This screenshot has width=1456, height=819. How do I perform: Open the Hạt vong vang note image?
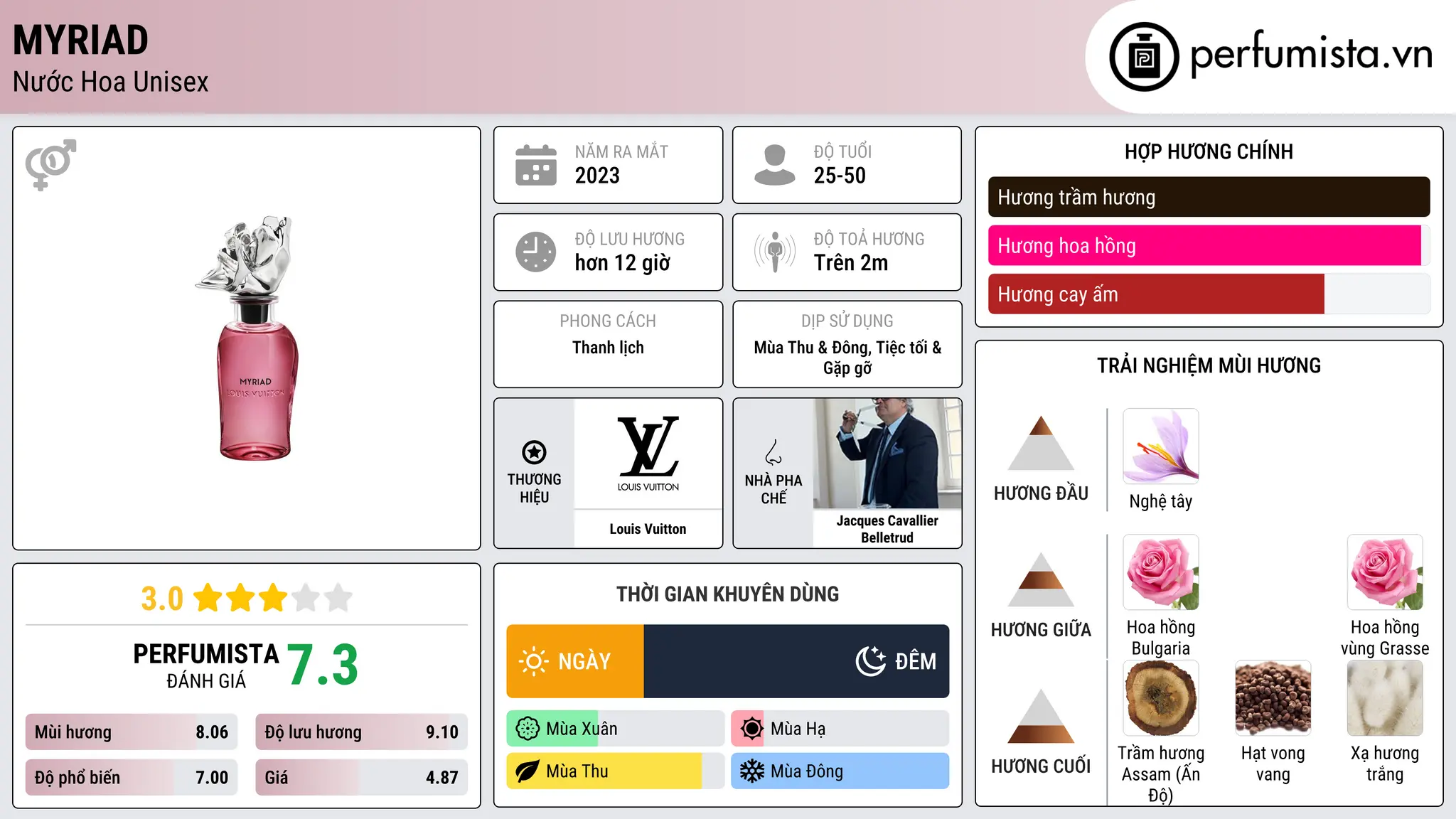[x=1273, y=698]
